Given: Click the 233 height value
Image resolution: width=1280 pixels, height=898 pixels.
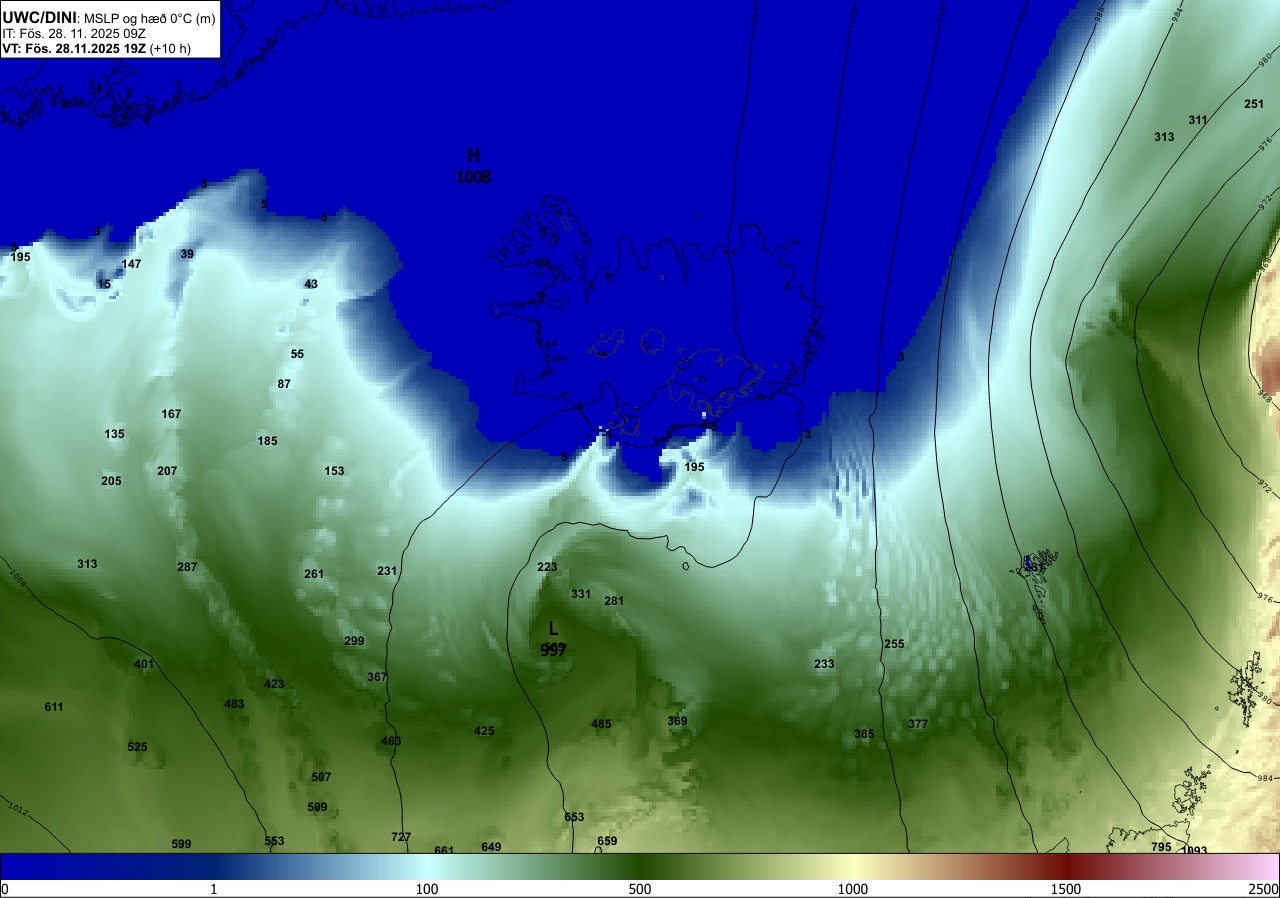Looking at the screenshot, I should point(824,664).
